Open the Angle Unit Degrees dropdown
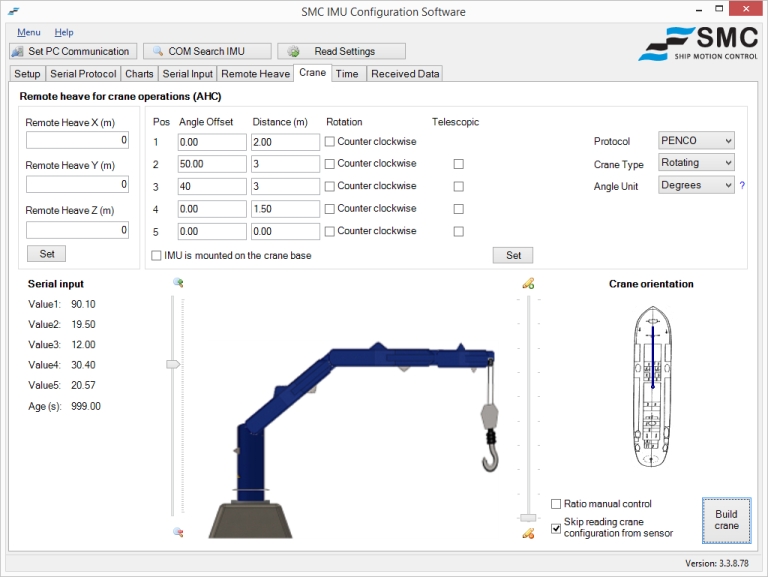The image size is (768, 577). point(696,185)
